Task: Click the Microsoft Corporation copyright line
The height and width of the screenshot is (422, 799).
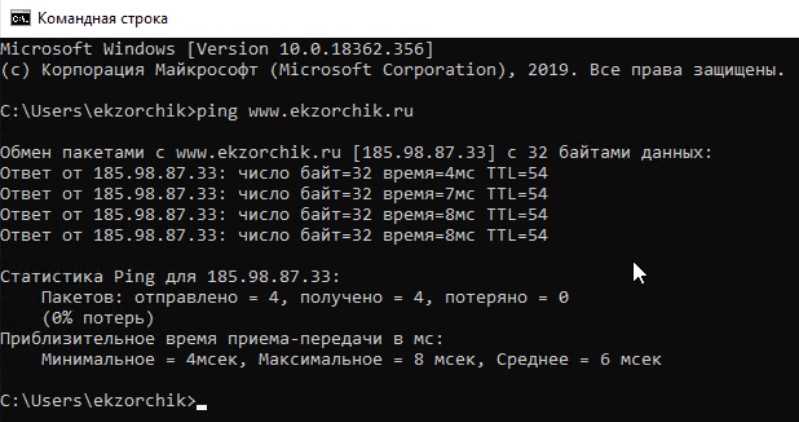Action: pyautogui.click(x=390, y=70)
